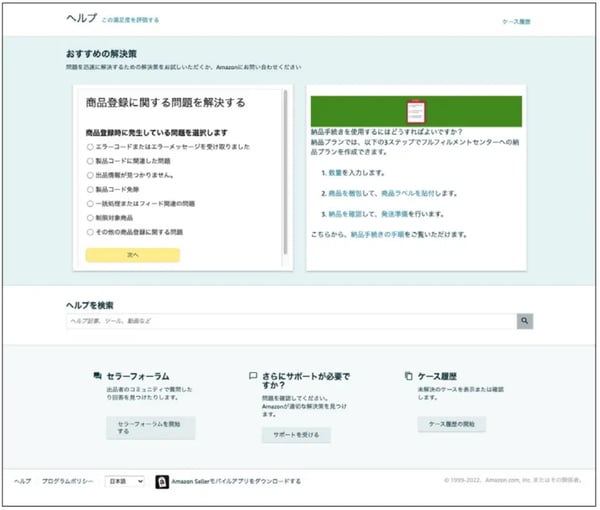Click the clipboard icon in the green banner
This screenshot has height=510, width=600.
pyautogui.click(x=416, y=111)
